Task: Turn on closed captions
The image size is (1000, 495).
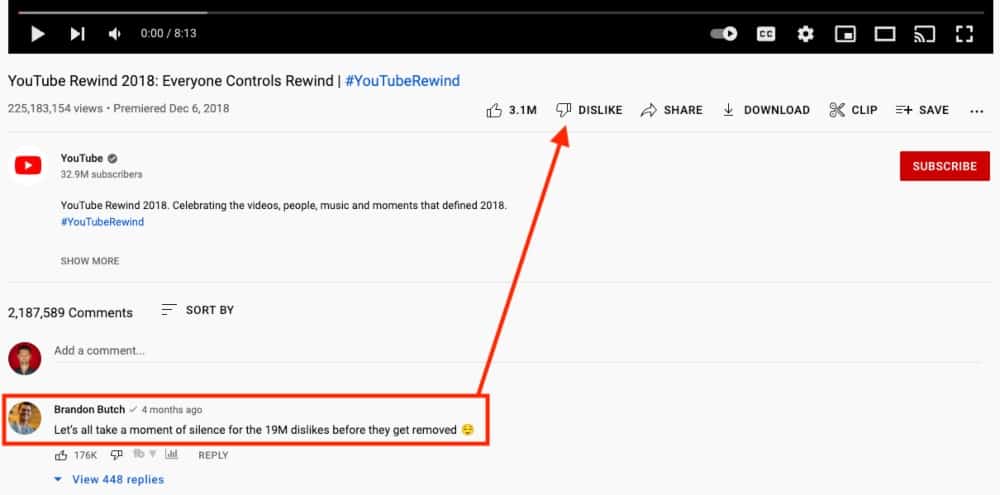Action: pos(766,34)
